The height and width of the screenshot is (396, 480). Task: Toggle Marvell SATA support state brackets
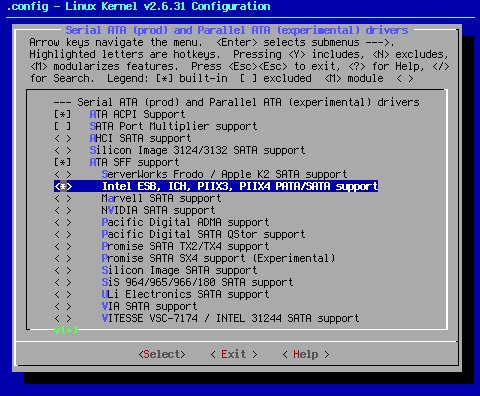click(x=63, y=198)
